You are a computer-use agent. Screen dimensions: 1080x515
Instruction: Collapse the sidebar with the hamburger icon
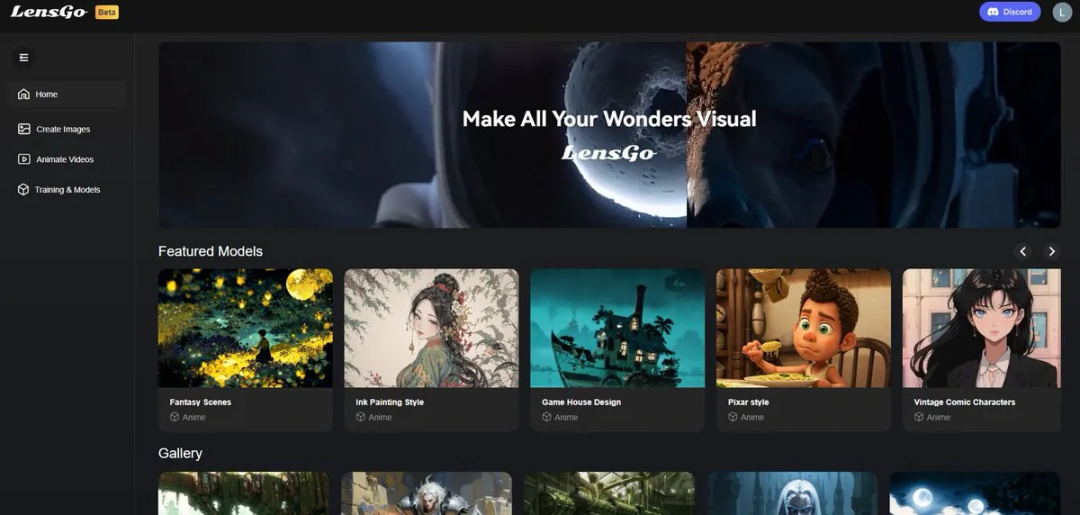24,57
